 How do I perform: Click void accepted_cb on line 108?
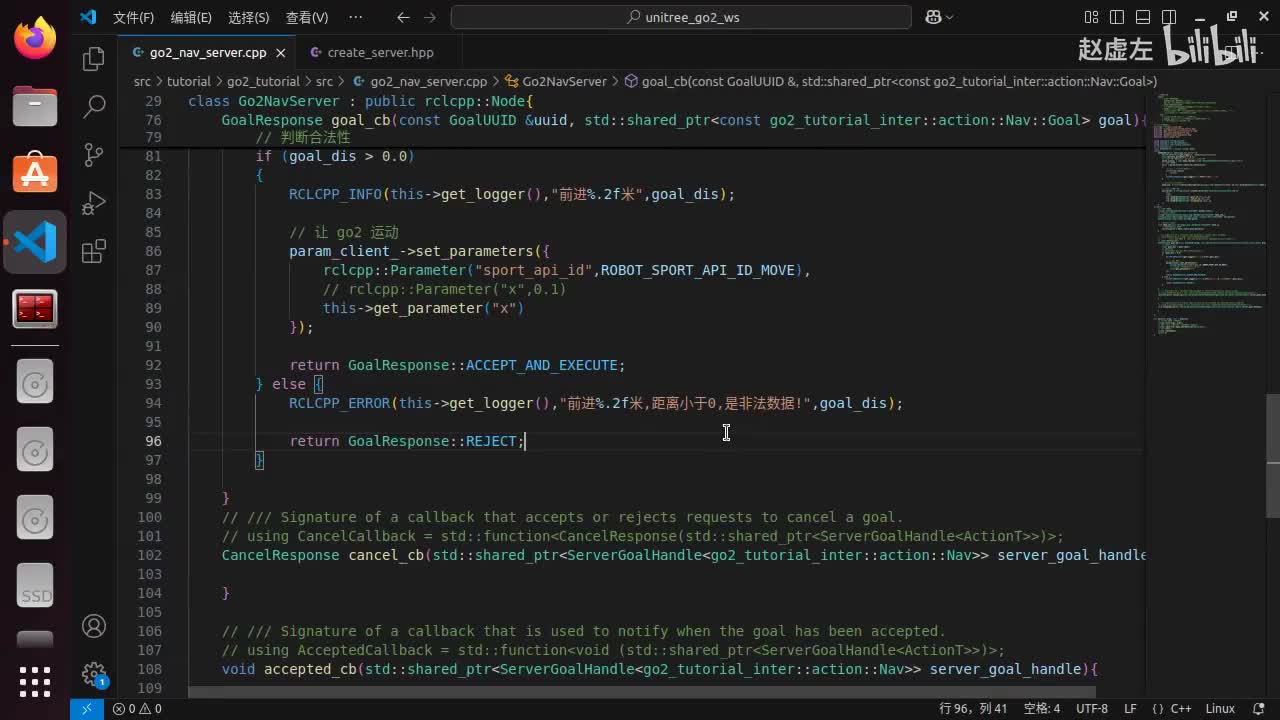(x=289, y=669)
